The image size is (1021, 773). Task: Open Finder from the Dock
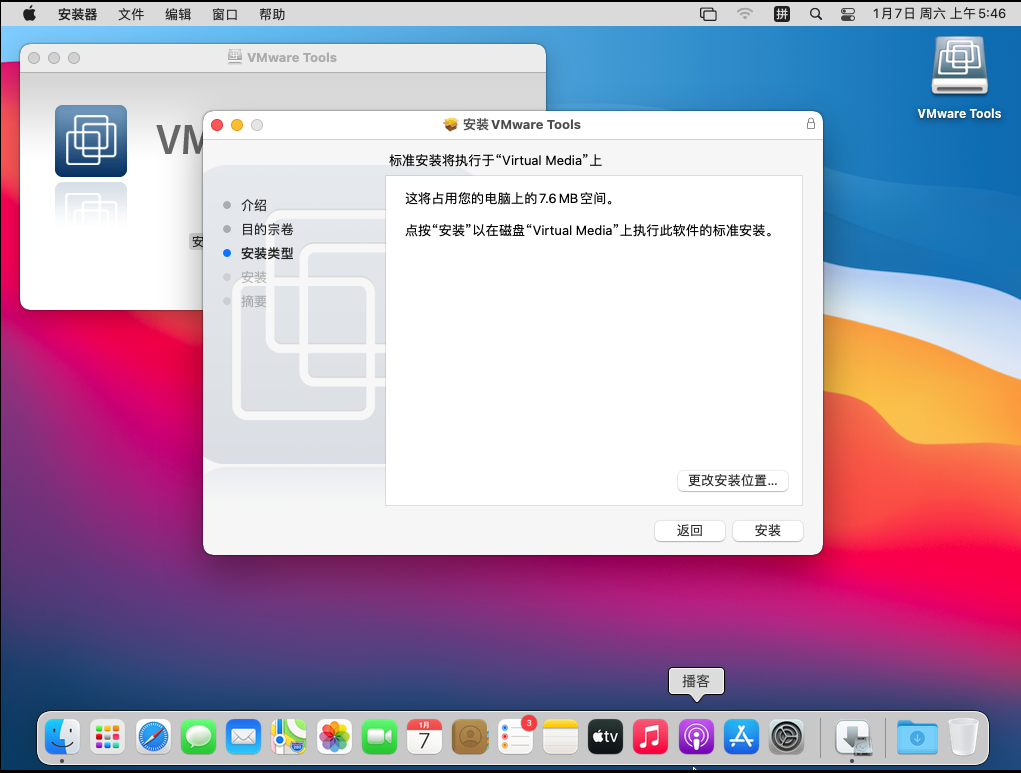coord(63,737)
